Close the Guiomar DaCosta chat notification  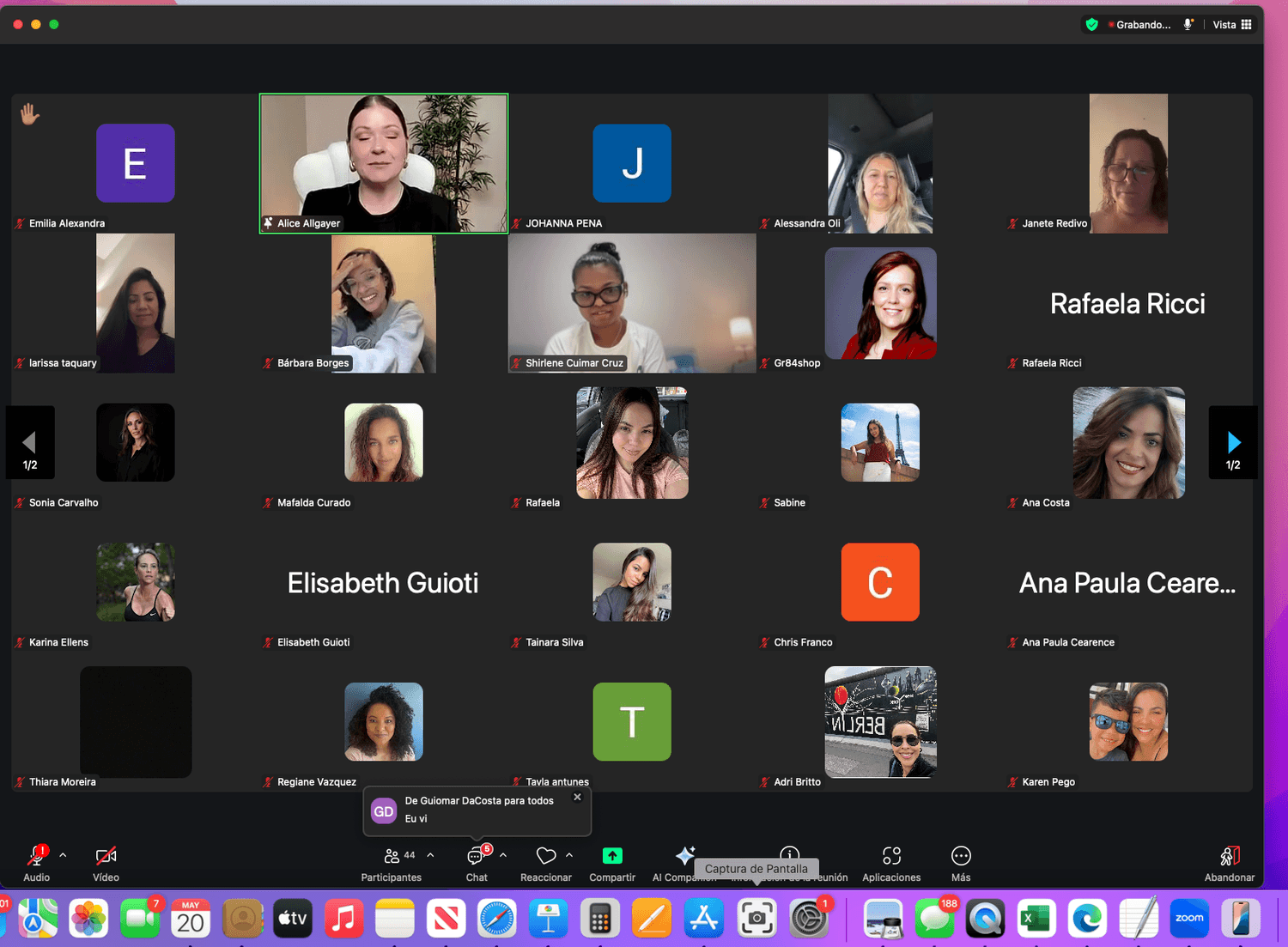577,797
